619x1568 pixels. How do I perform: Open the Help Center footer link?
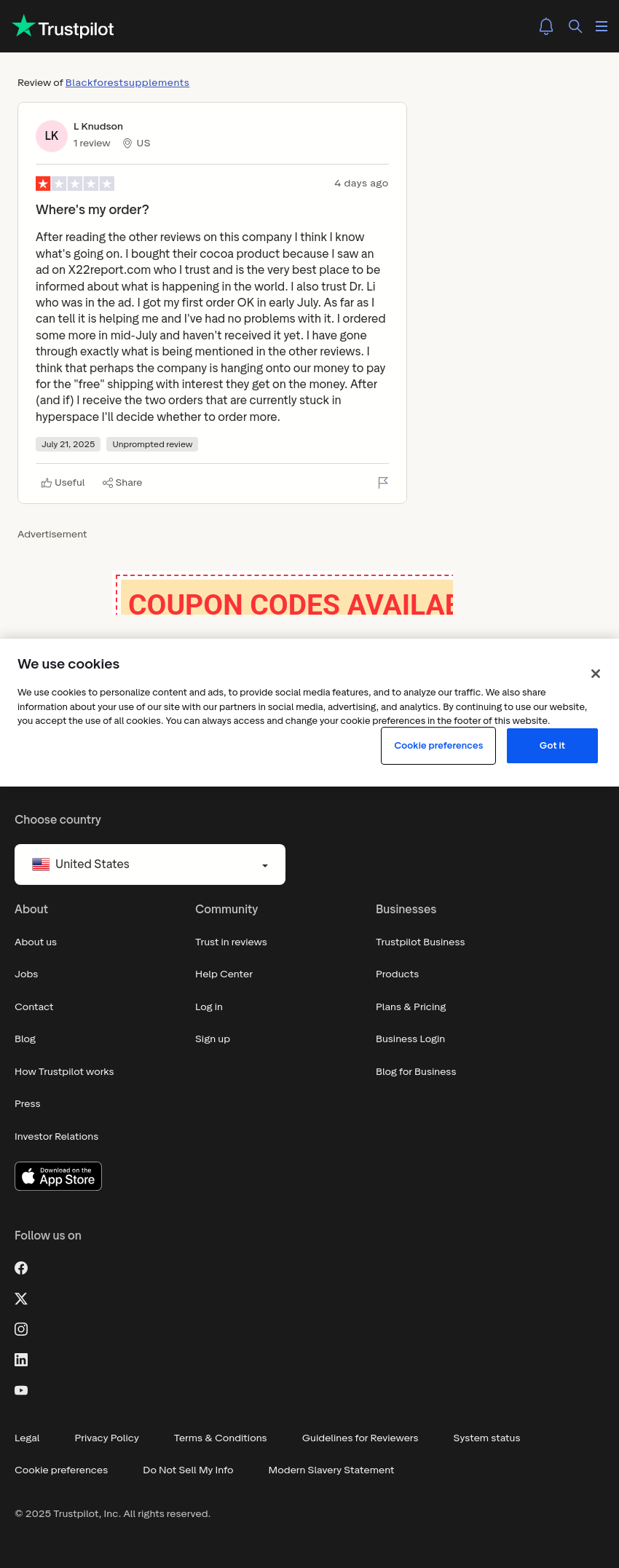[224, 974]
